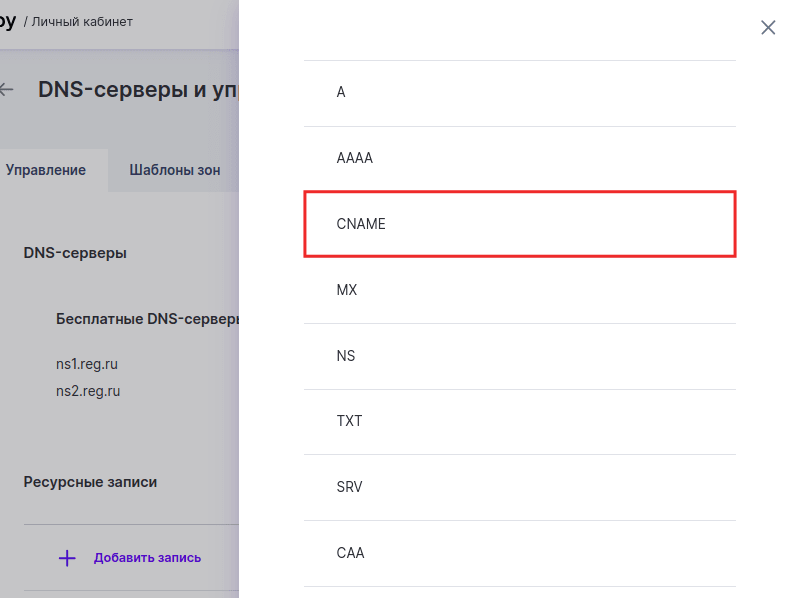Click the ns1.reg.ru server entry
Image resolution: width=791 pixels, height=598 pixels.
87,364
